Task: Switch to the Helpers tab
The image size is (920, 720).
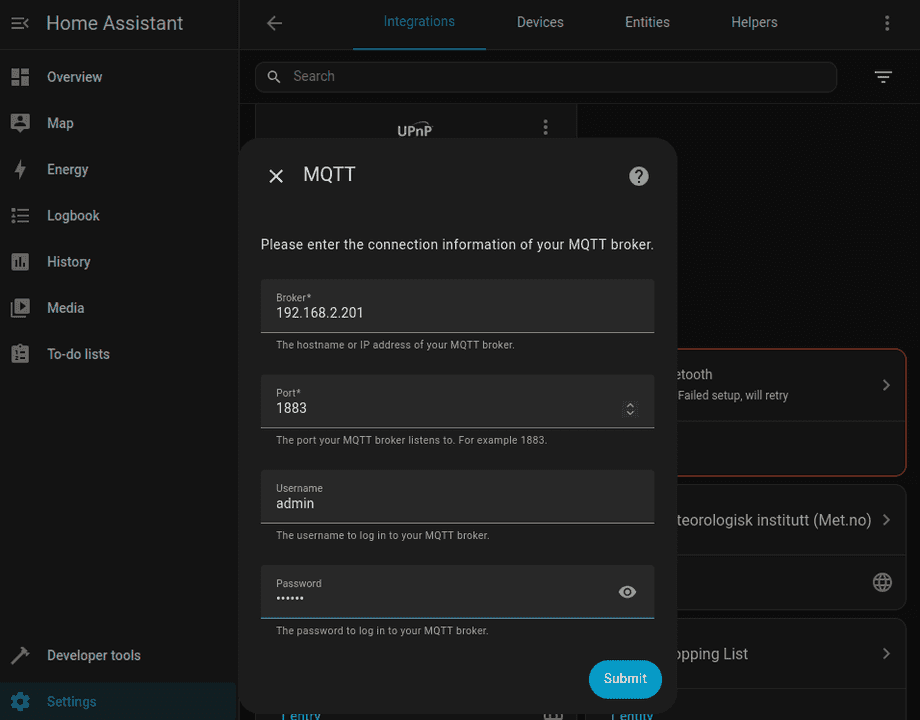Action: [x=754, y=22]
